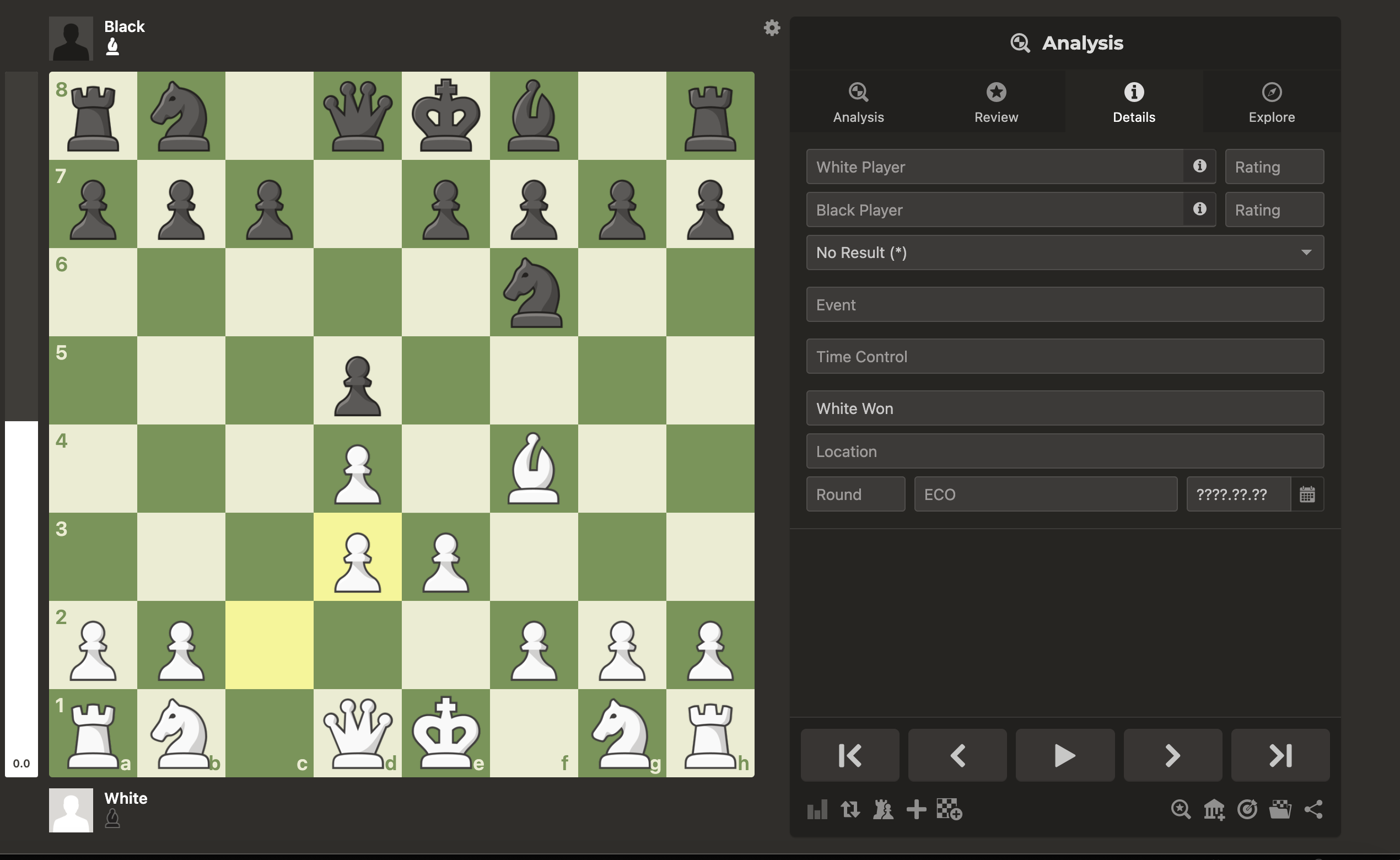The width and height of the screenshot is (1400, 860).
Task: Switch to the Explore tab
Action: 1271,103
